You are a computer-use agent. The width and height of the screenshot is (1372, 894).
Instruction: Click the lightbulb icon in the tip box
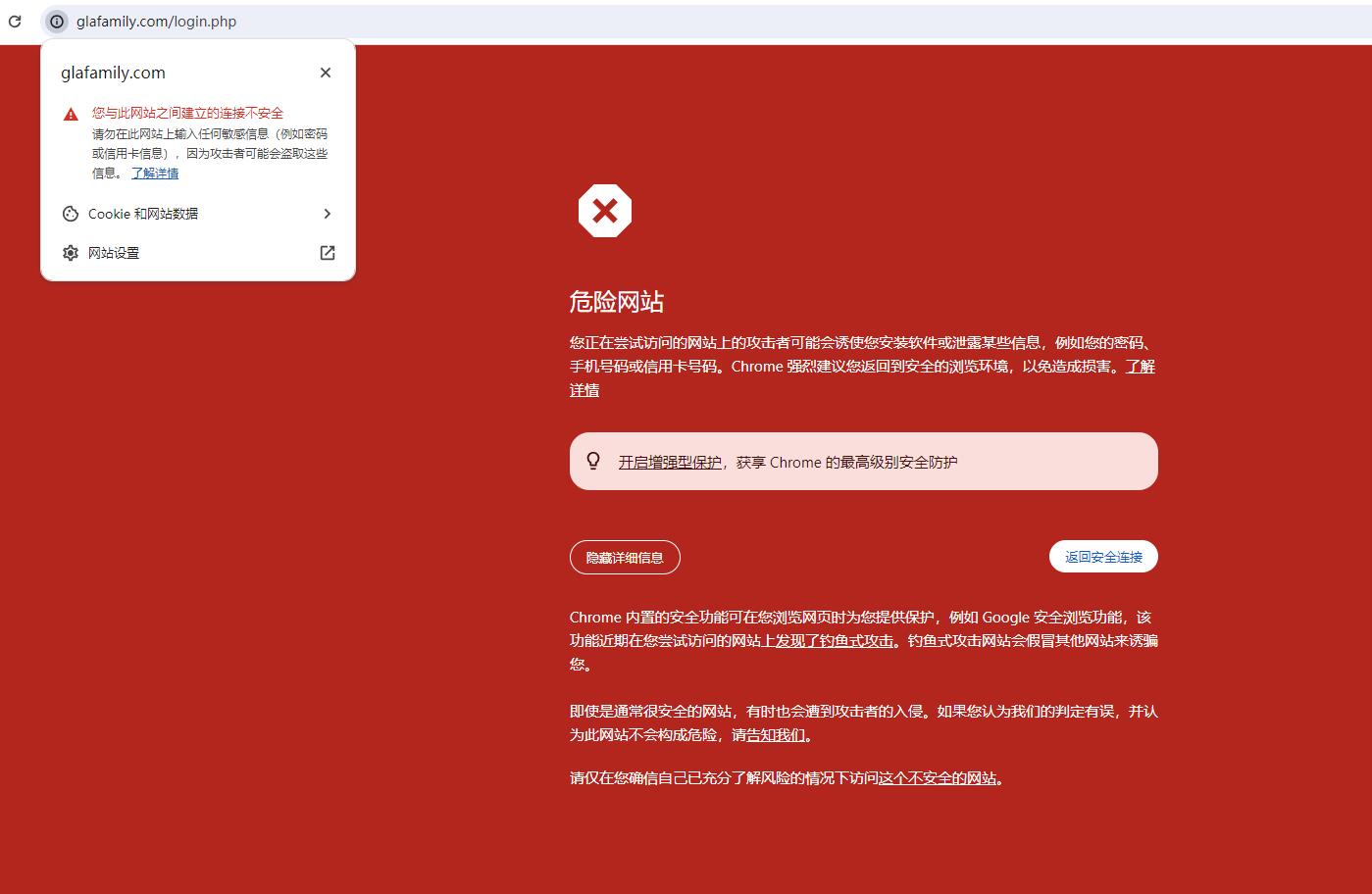593,461
